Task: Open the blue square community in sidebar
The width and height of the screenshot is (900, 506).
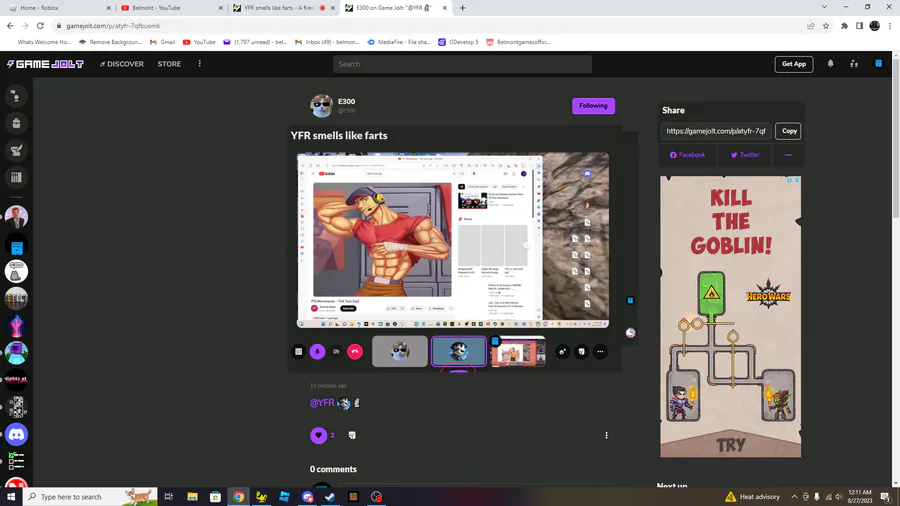Action: coord(16,247)
